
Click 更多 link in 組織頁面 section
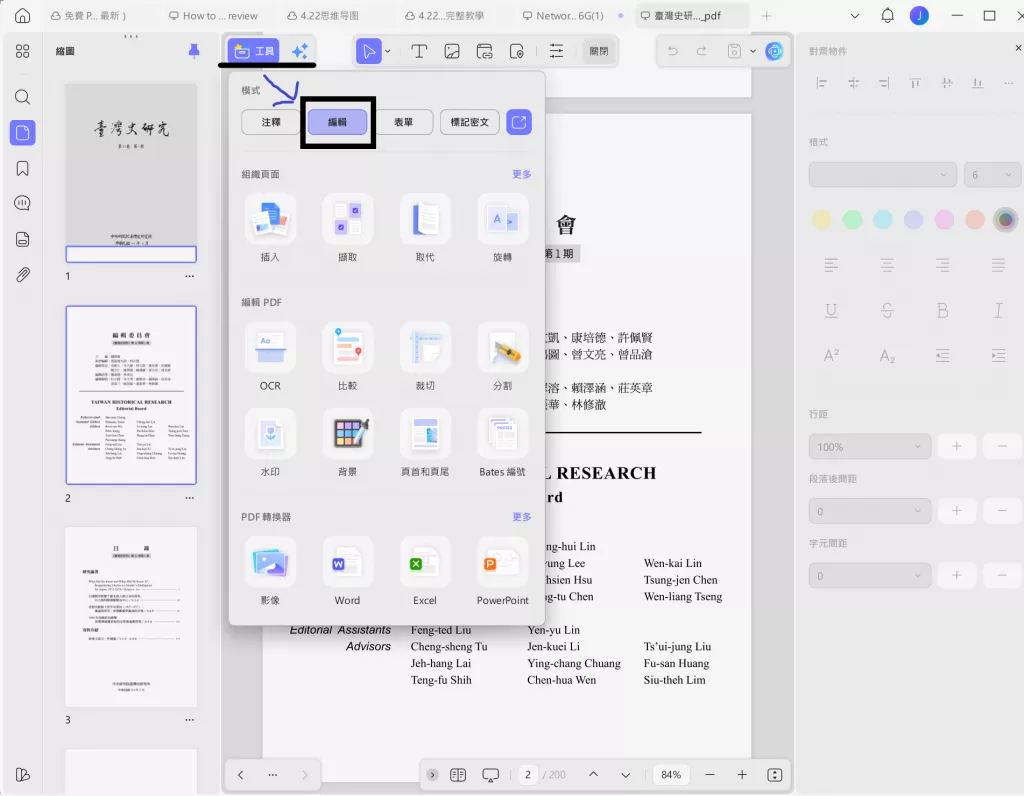pos(522,174)
